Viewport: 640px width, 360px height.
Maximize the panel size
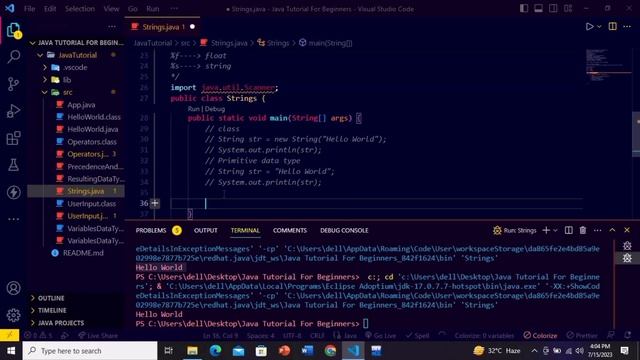612,231
